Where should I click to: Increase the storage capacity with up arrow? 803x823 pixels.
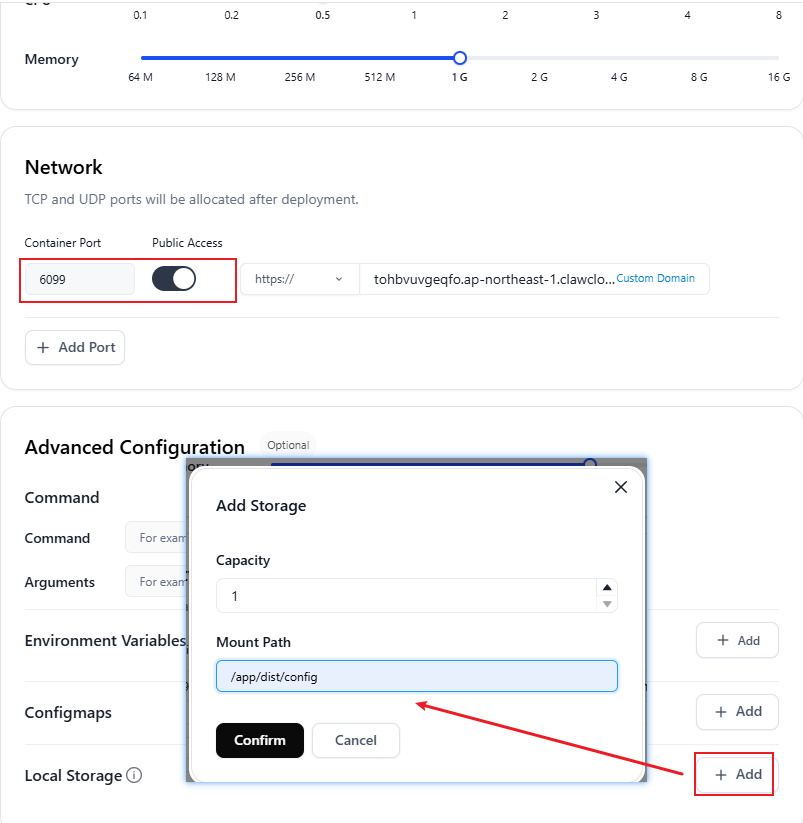click(x=606, y=588)
